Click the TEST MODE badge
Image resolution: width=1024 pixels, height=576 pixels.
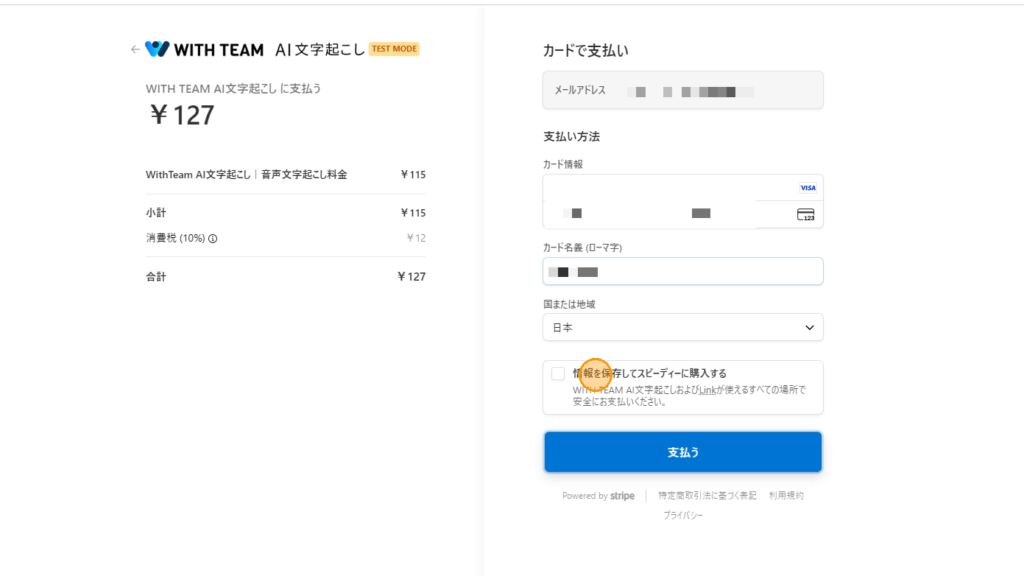click(394, 48)
